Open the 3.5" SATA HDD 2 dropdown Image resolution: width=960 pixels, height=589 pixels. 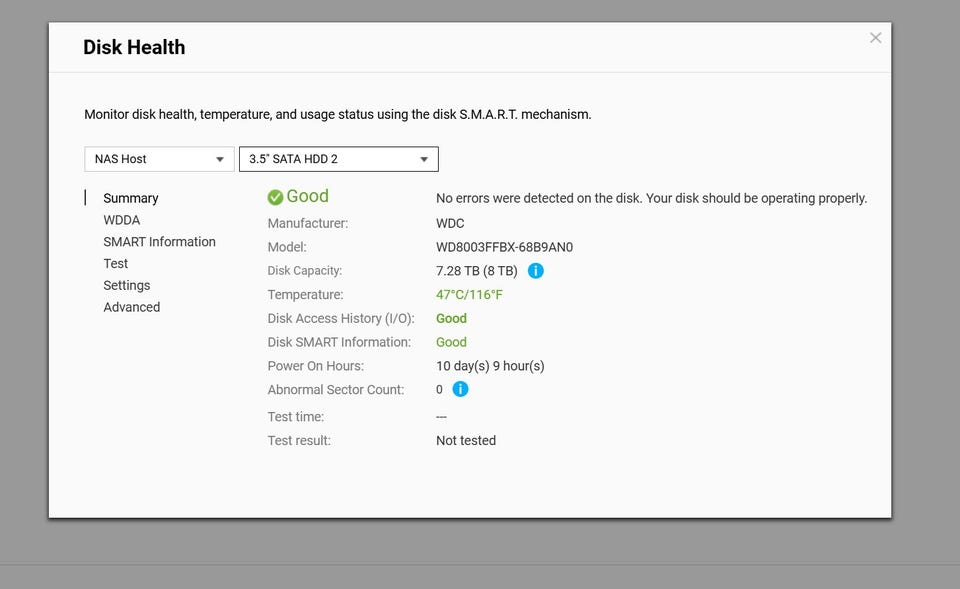coord(339,159)
